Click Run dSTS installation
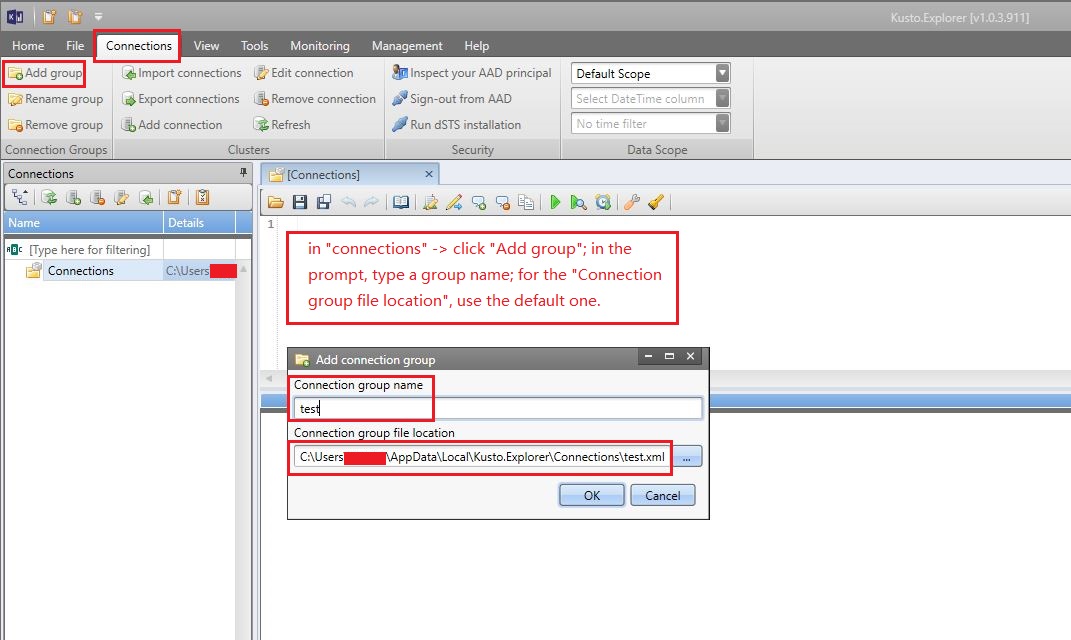This screenshot has width=1071, height=640. tap(456, 125)
